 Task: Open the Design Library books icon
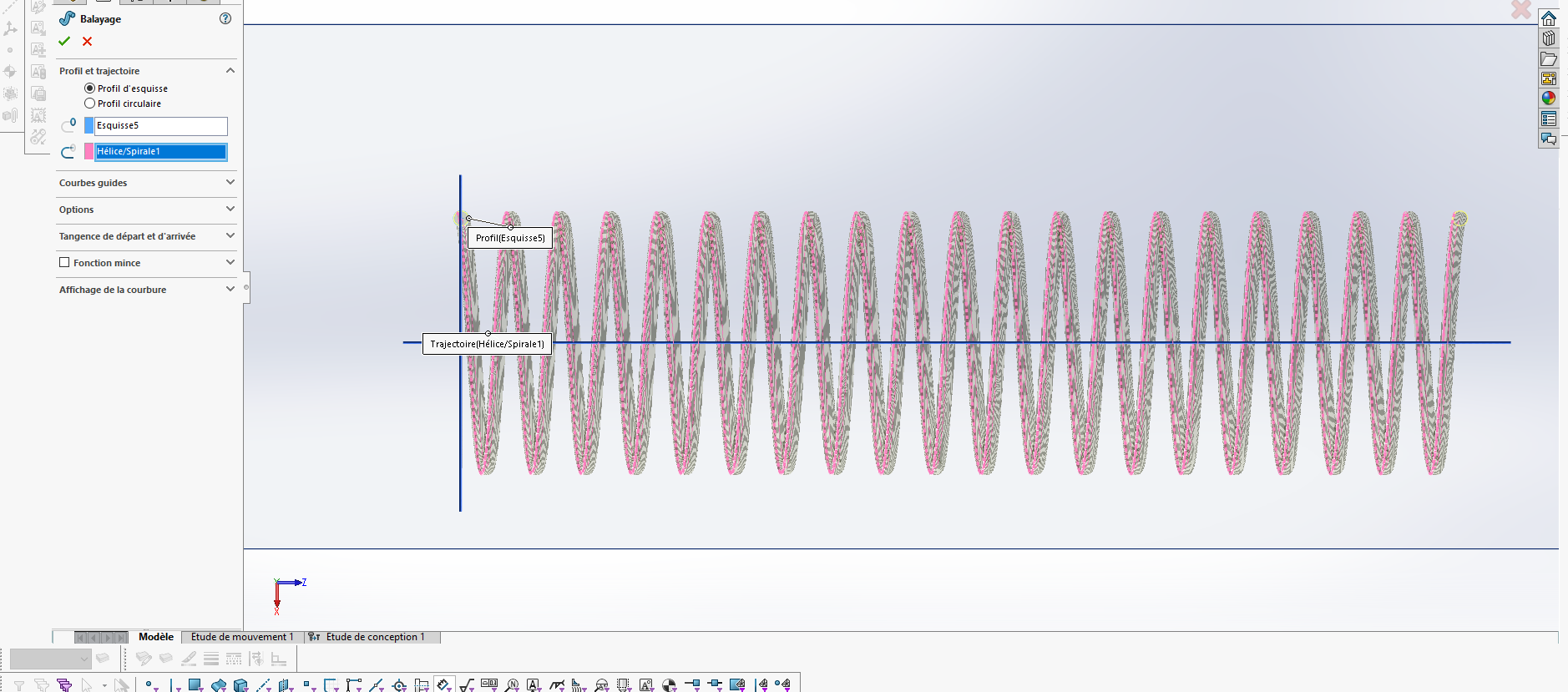(x=1549, y=38)
